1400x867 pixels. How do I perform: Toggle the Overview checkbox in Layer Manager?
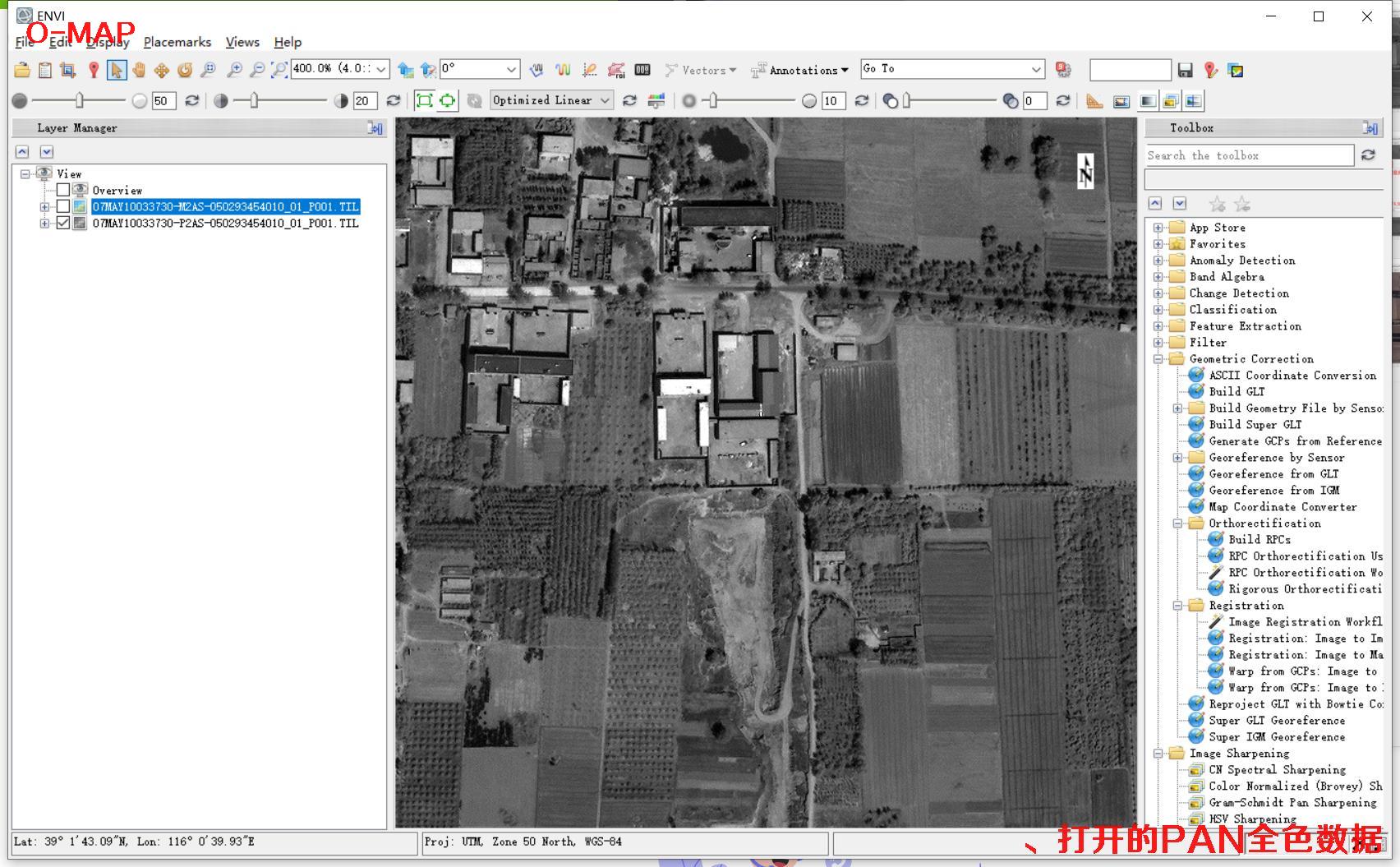(x=63, y=190)
